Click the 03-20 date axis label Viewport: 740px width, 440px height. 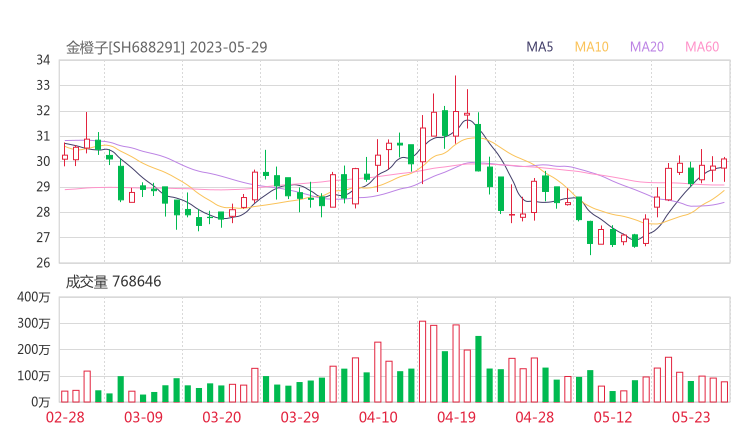point(222,417)
